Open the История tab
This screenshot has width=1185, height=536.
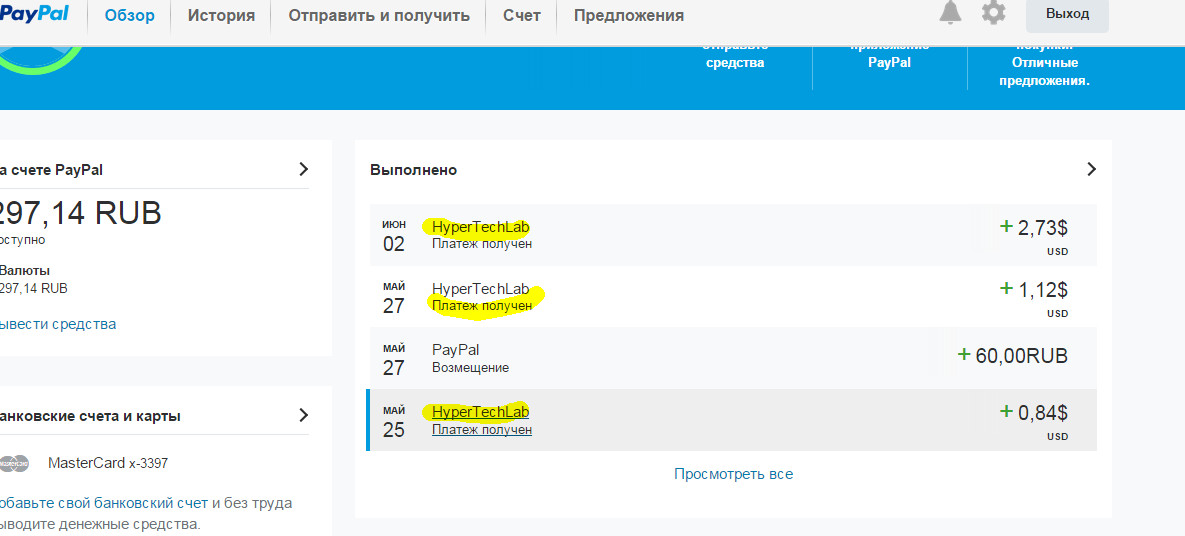coord(221,15)
